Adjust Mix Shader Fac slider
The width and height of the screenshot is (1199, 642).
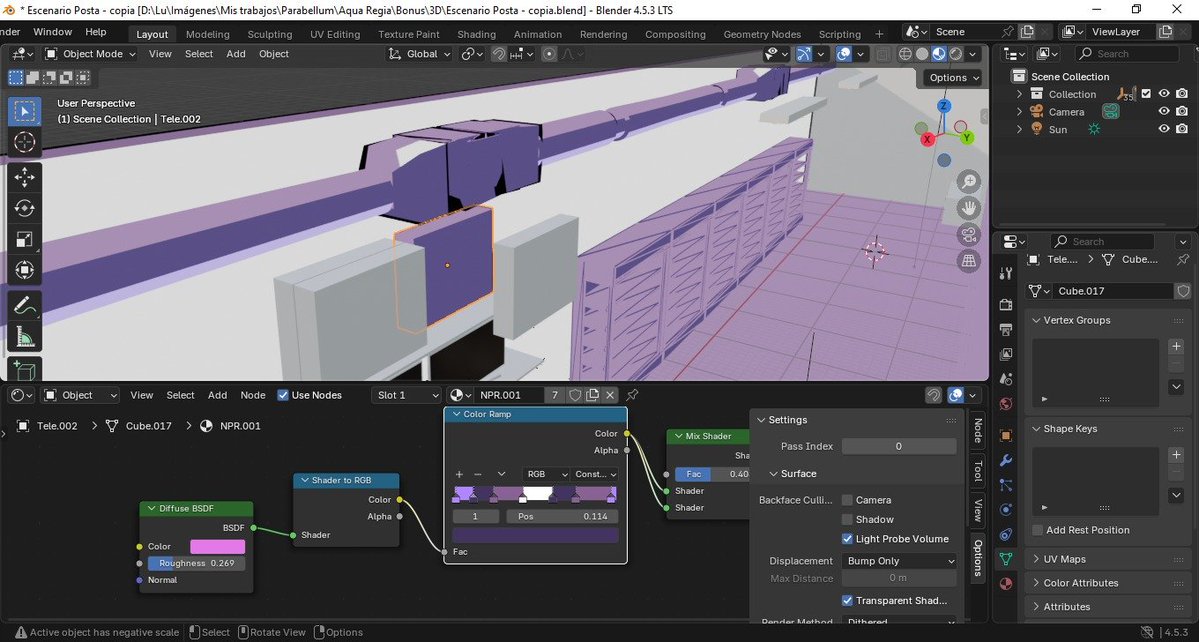pos(713,474)
